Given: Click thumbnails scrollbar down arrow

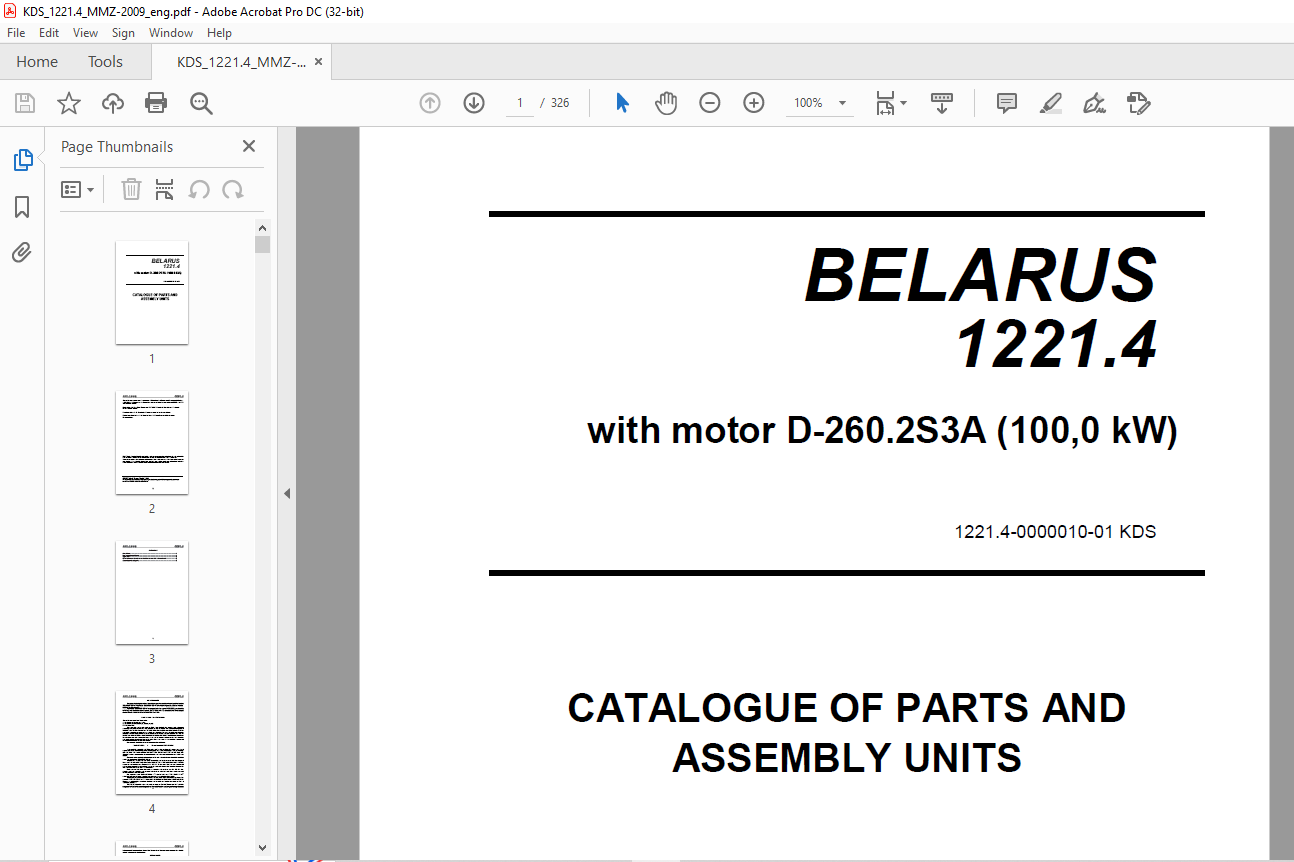Looking at the screenshot, I should coord(262,847).
